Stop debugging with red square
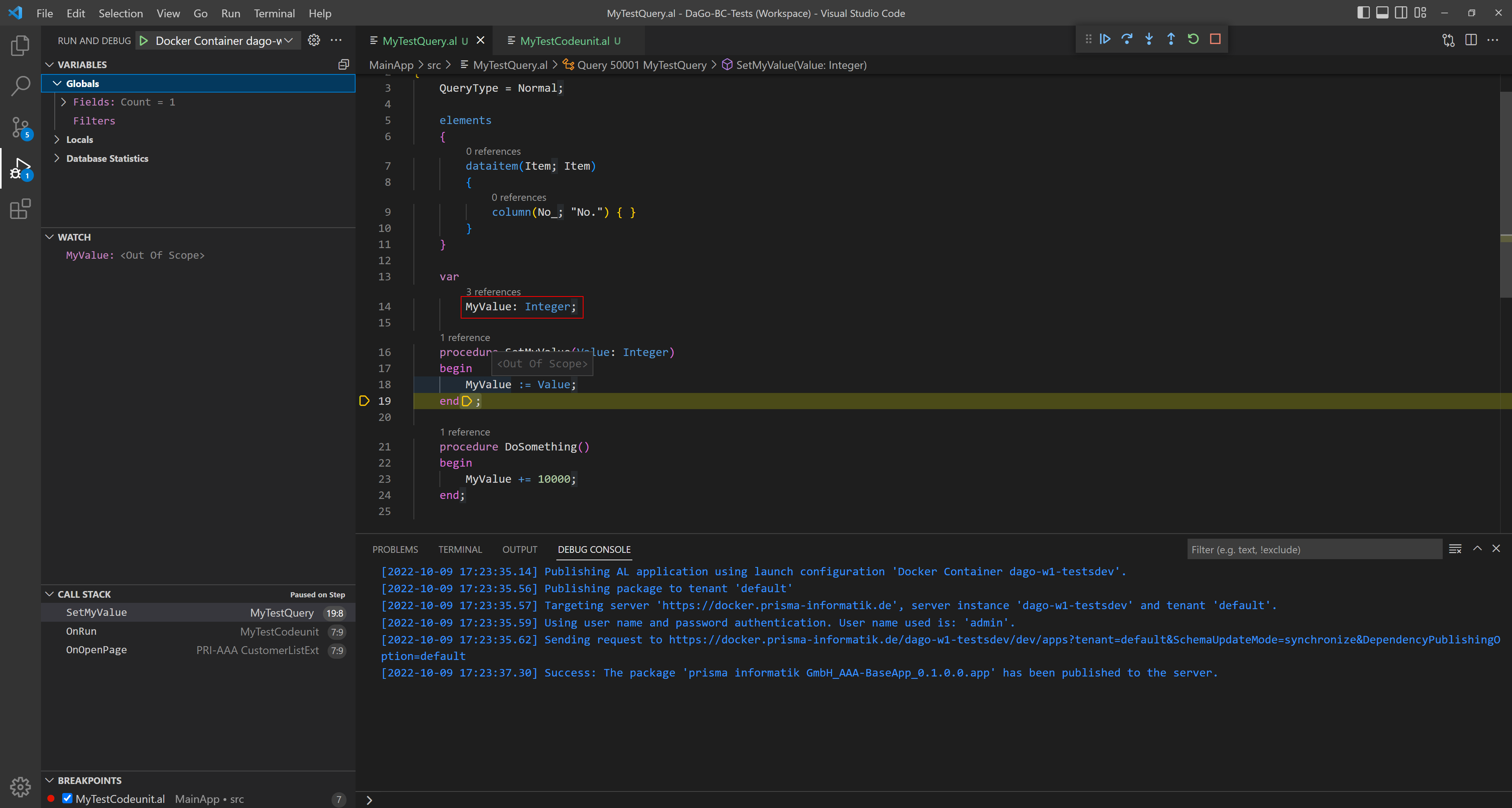The height and width of the screenshot is (808, 1512). point(1215,39)
